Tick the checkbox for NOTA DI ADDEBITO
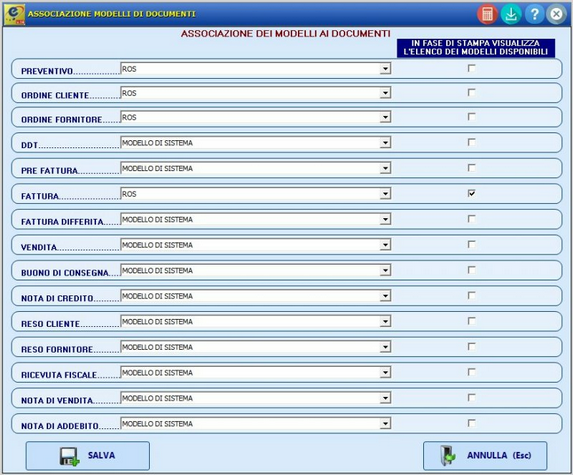573x475 pixels. tap(472, 423)
